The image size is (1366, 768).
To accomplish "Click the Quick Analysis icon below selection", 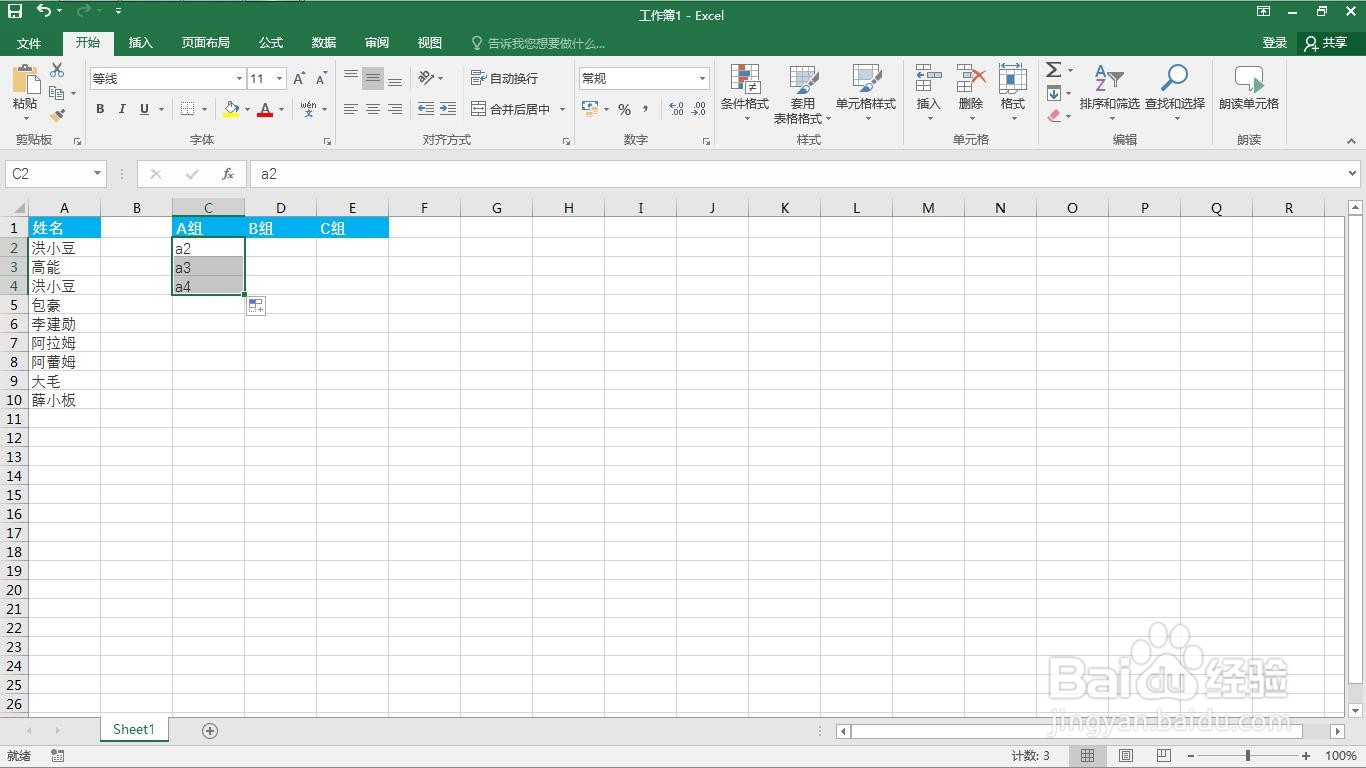I will pos(256,306).
